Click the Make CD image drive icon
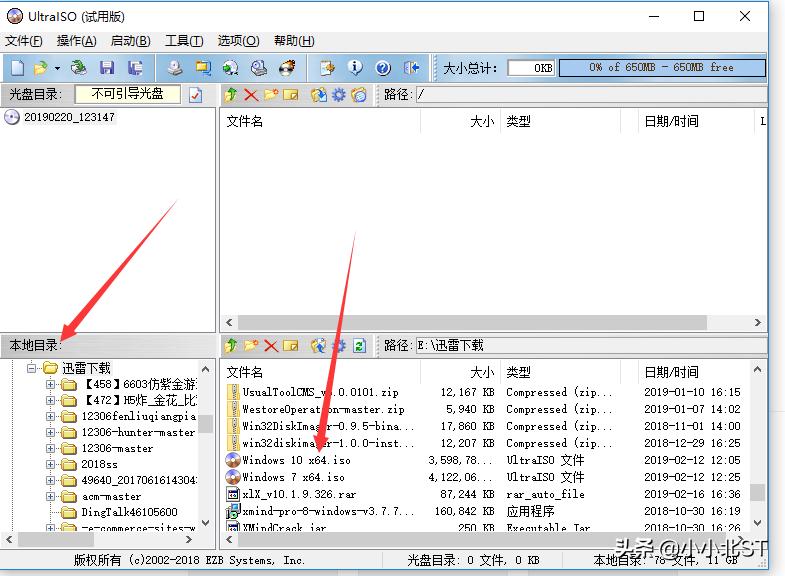The width and height of the screenshot is (785, 576). [x=175, y=68]
